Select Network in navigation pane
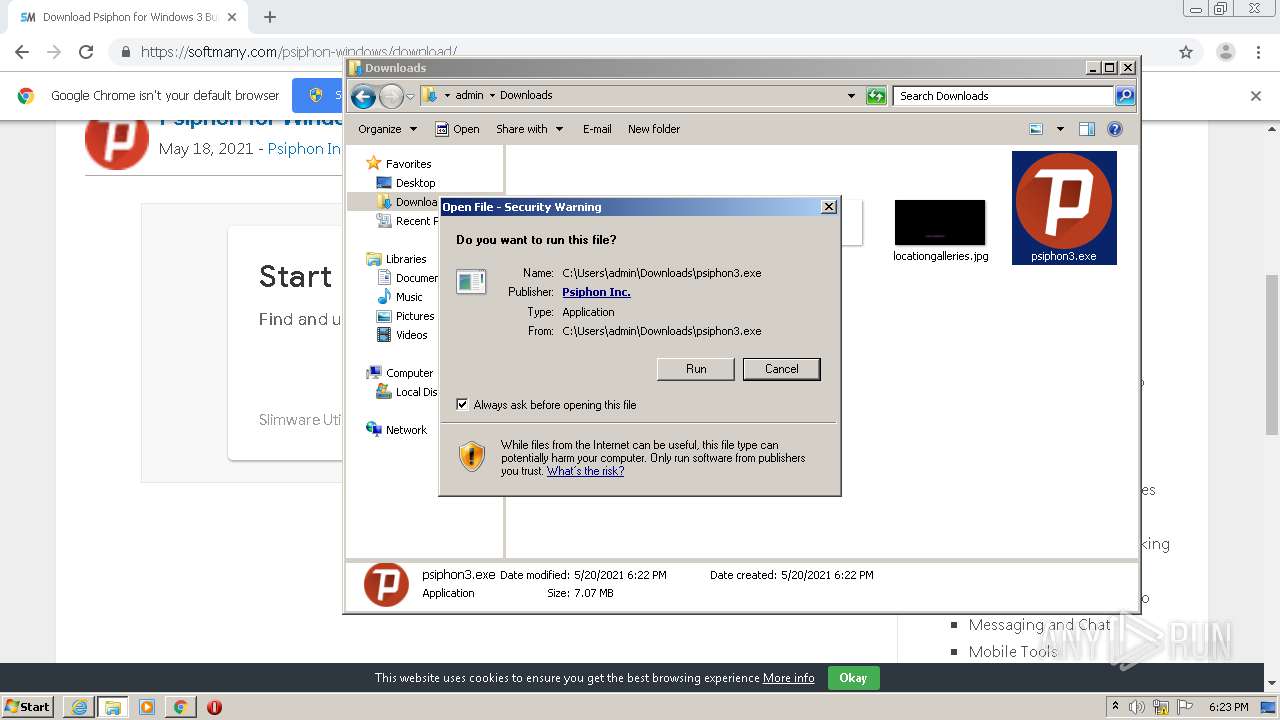 (x=397, y=430)
